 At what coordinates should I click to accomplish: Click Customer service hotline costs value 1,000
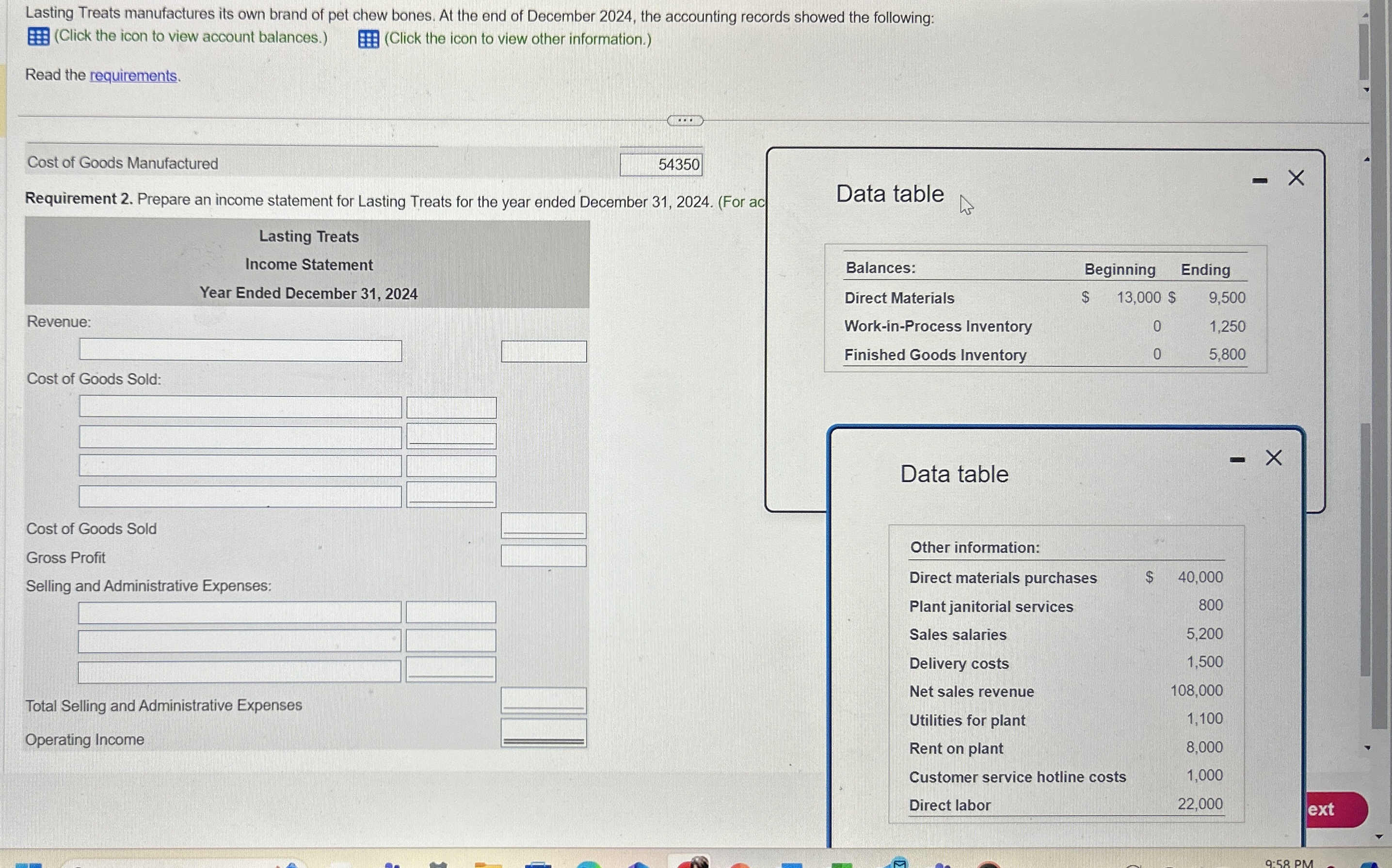pos(1205,775)
